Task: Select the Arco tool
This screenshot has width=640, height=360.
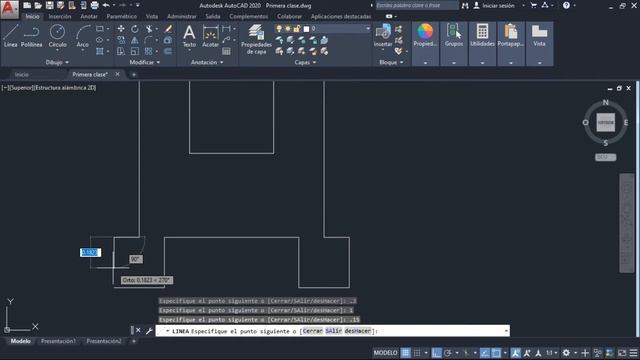Action: pos(83,36)
